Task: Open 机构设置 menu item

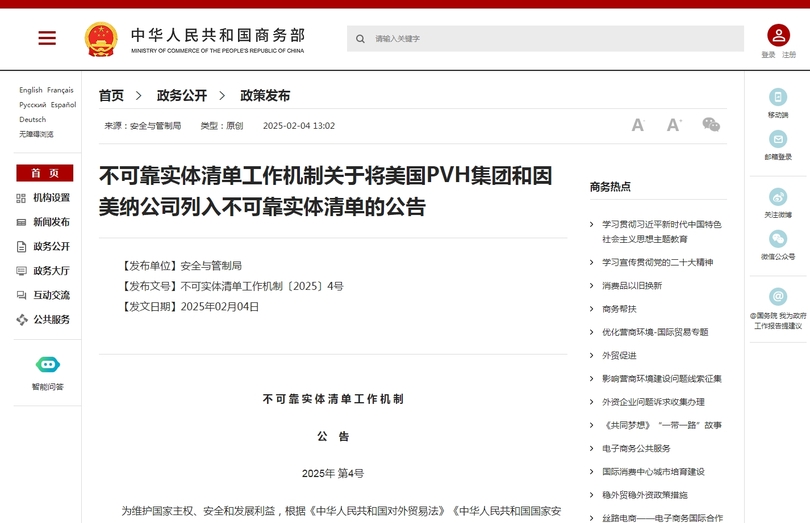Action: coord(52,198)
